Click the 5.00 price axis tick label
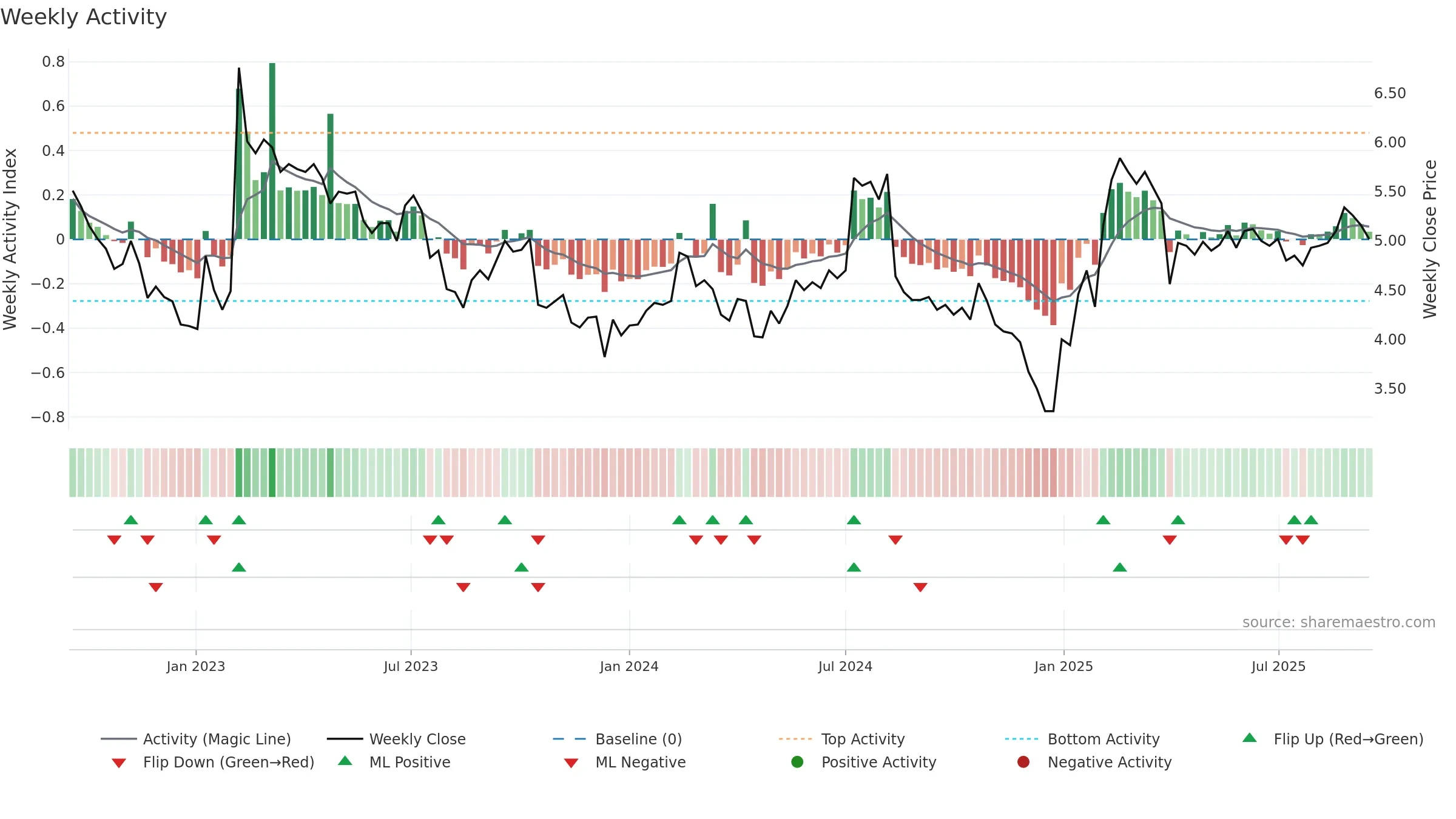Screen dimensions: 1456x819 tap(1390, 241)
